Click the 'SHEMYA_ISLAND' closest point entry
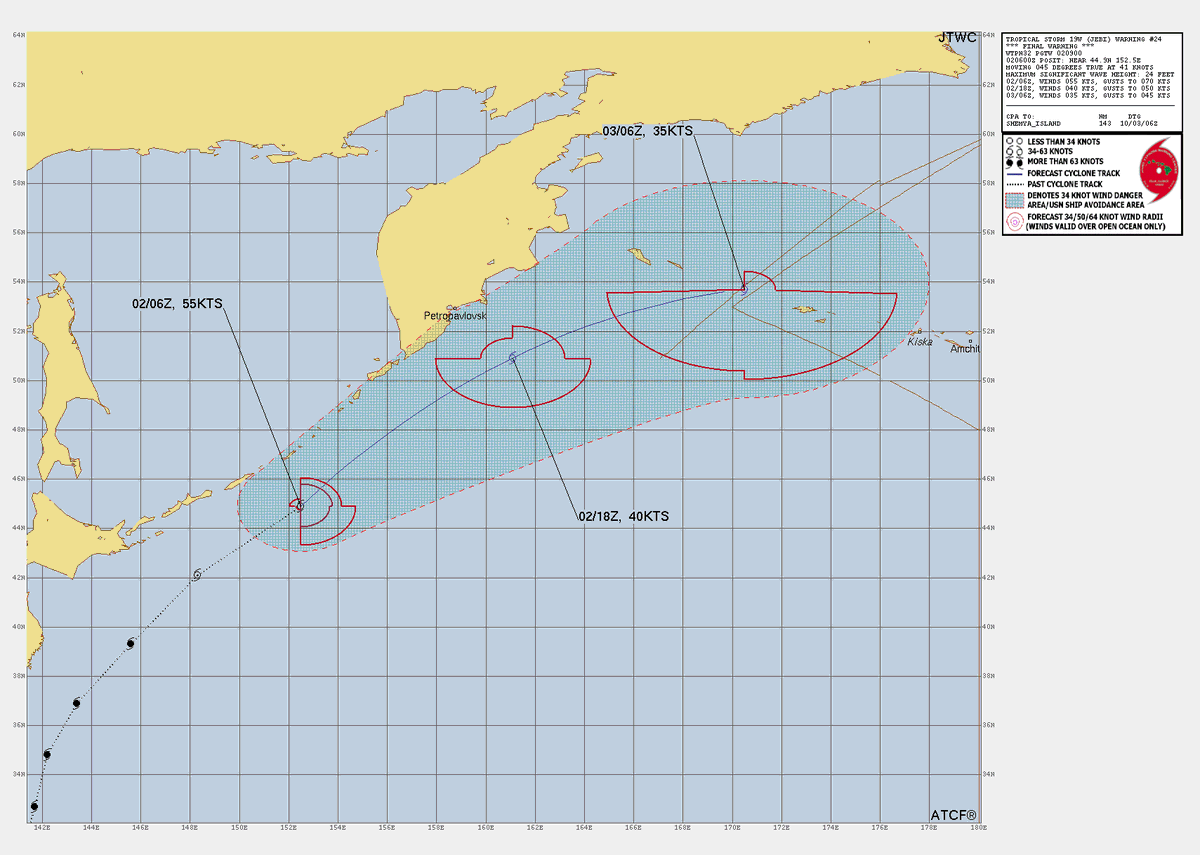Viewport: 1200px width, 855px height. click(1033, 124)
